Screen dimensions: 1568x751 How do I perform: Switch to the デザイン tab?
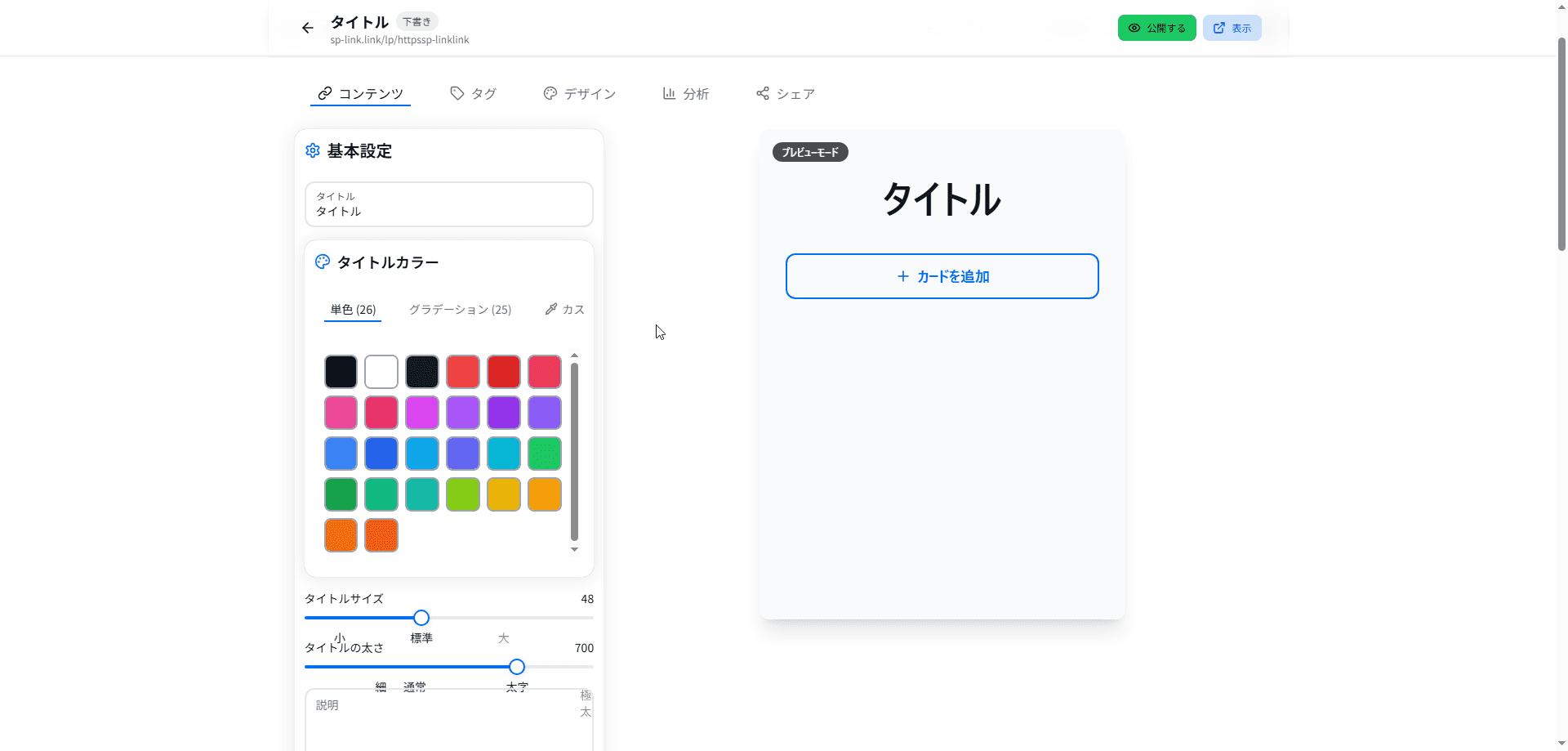pyautogui.click(x=580, y=93)
